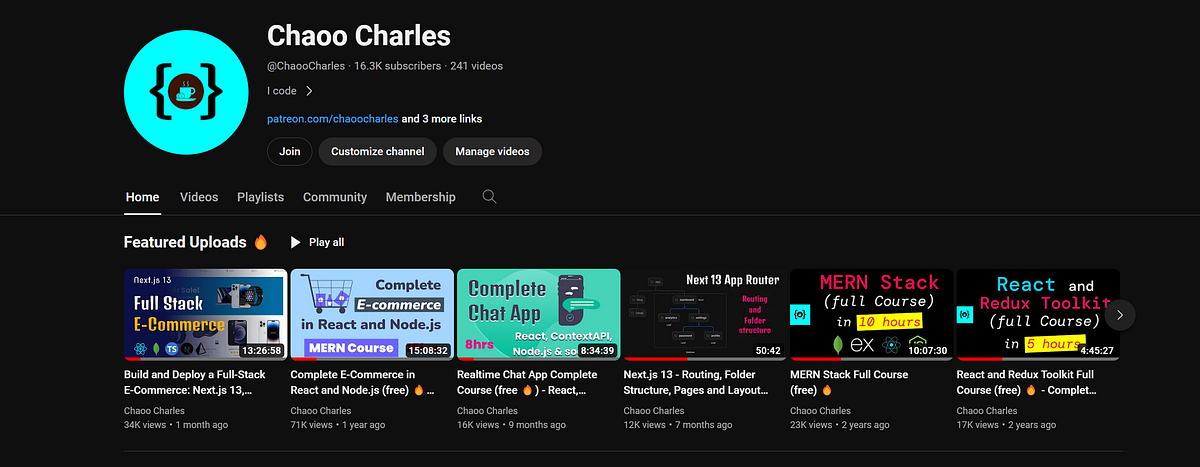This screenshot has width=1200, height=467.
Task: Click title 'Complete E-Commerce in React and Node.js (free)'
Action: pyautogui.click(x=364, y=382)
